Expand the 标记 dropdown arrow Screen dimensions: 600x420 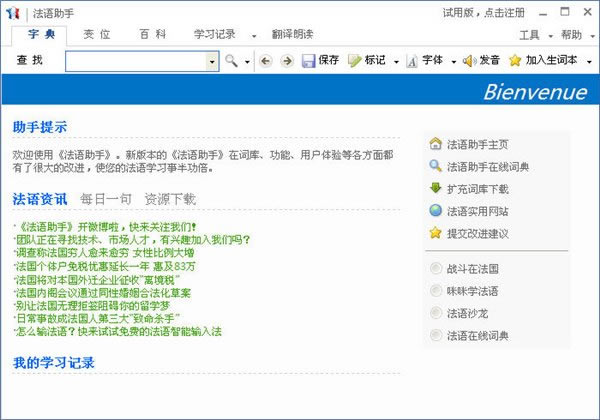396,62
